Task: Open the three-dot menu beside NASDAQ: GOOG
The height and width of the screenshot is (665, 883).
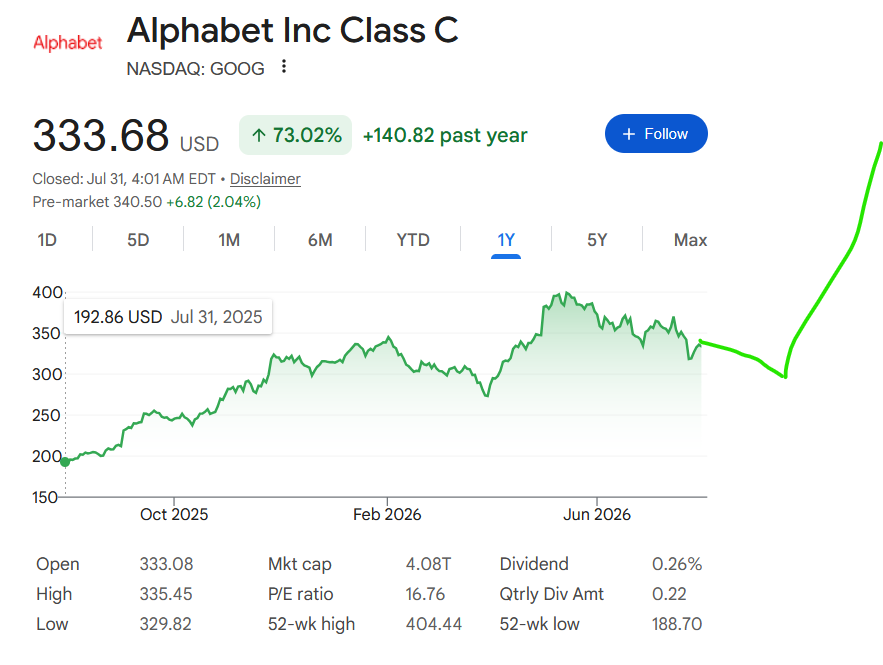Action: pos(284,66)
